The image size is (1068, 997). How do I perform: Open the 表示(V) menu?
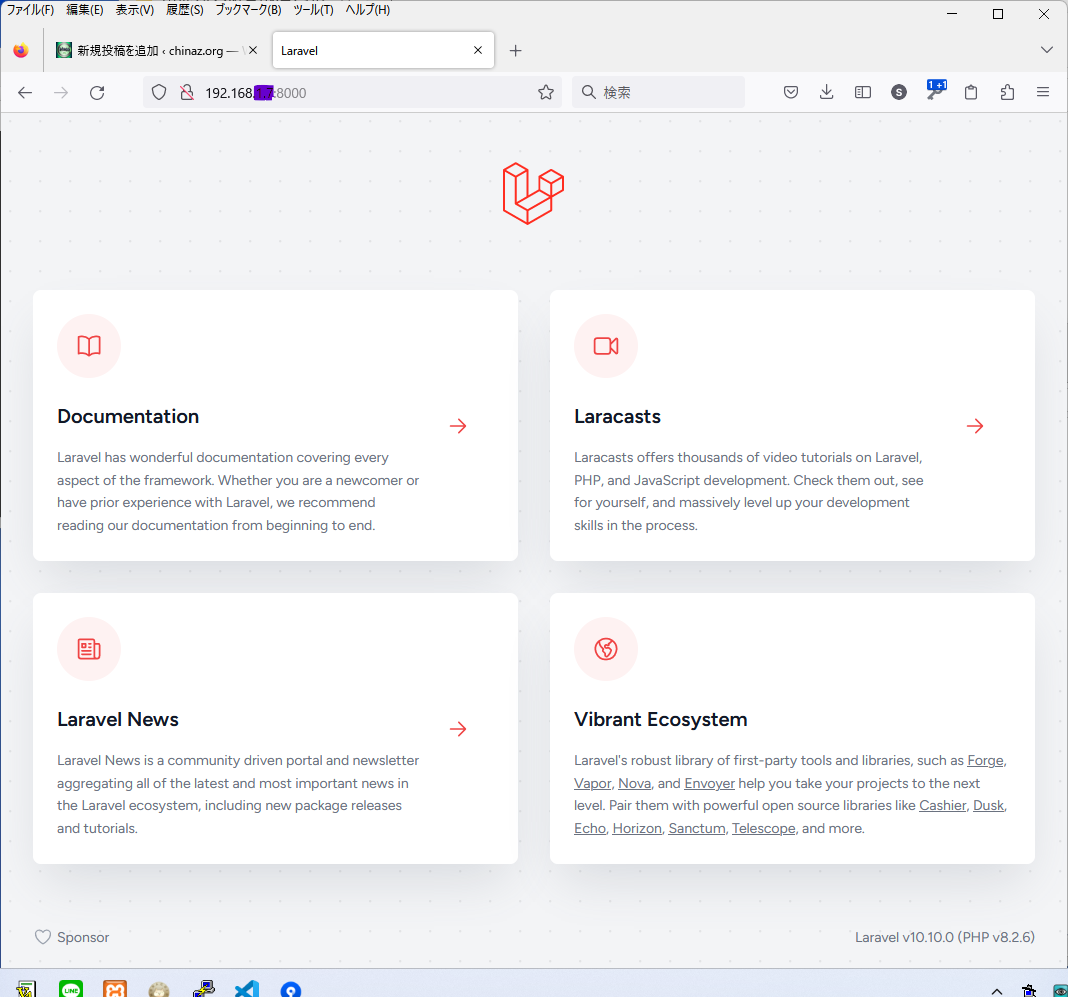click(134, 10)
